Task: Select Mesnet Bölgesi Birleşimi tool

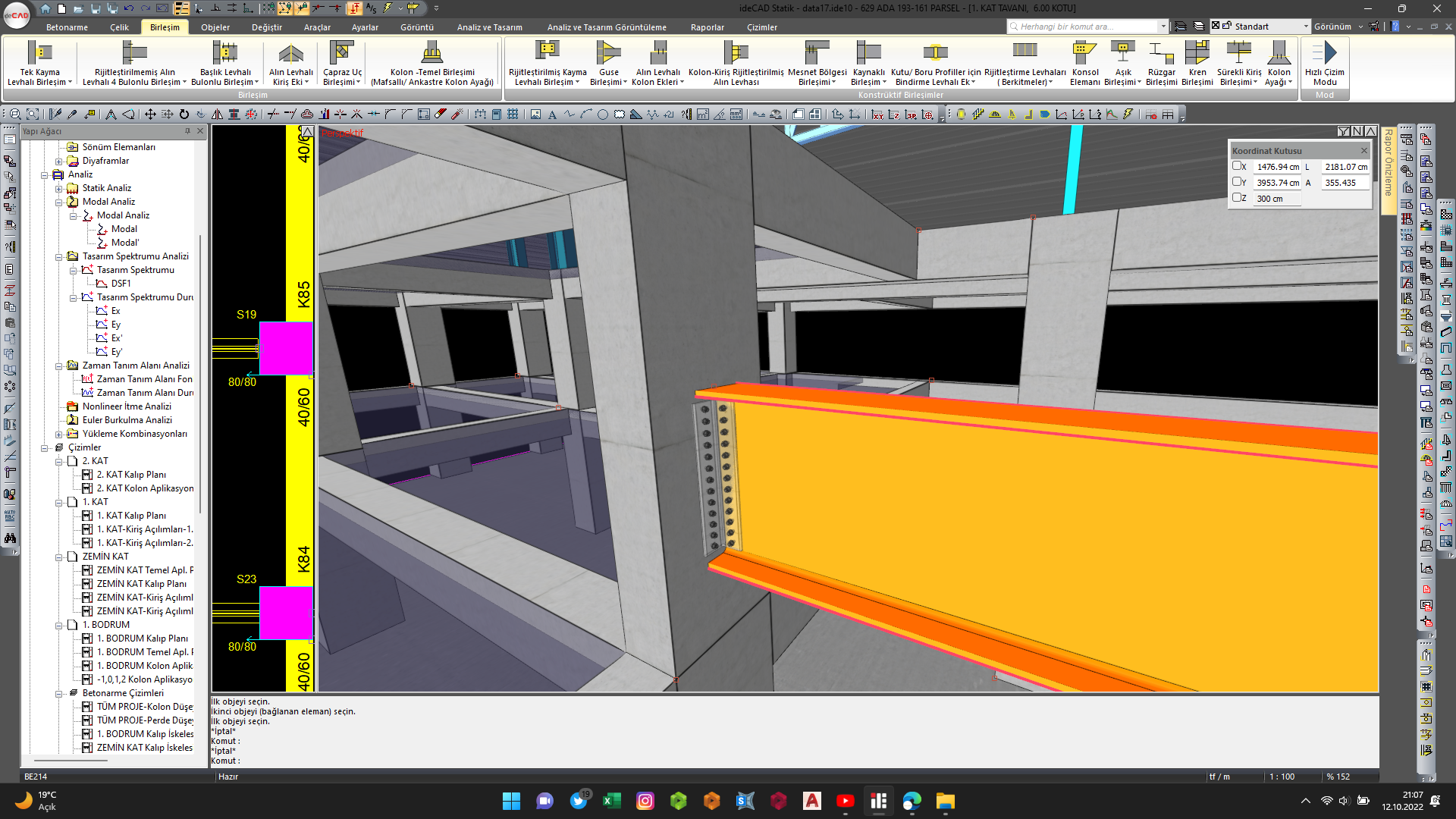Action: pyautogui.click(x=817, y=64)
